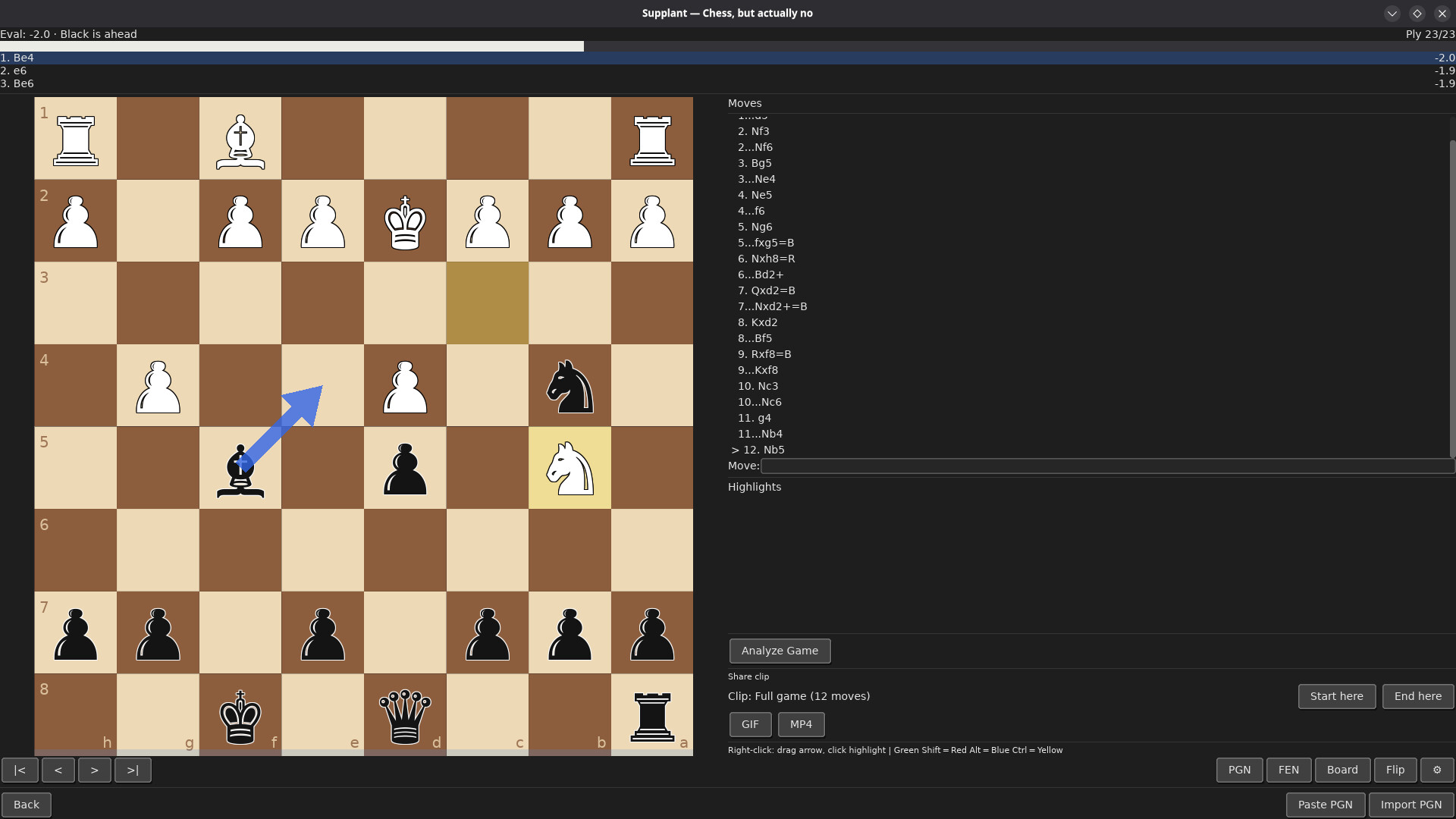Export clip as GIF

750,724
